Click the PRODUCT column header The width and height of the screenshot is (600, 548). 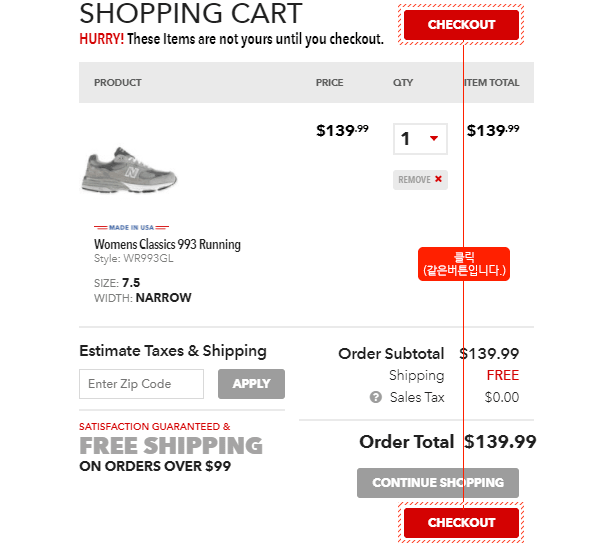pyautogui.click(x=118, y=83)
